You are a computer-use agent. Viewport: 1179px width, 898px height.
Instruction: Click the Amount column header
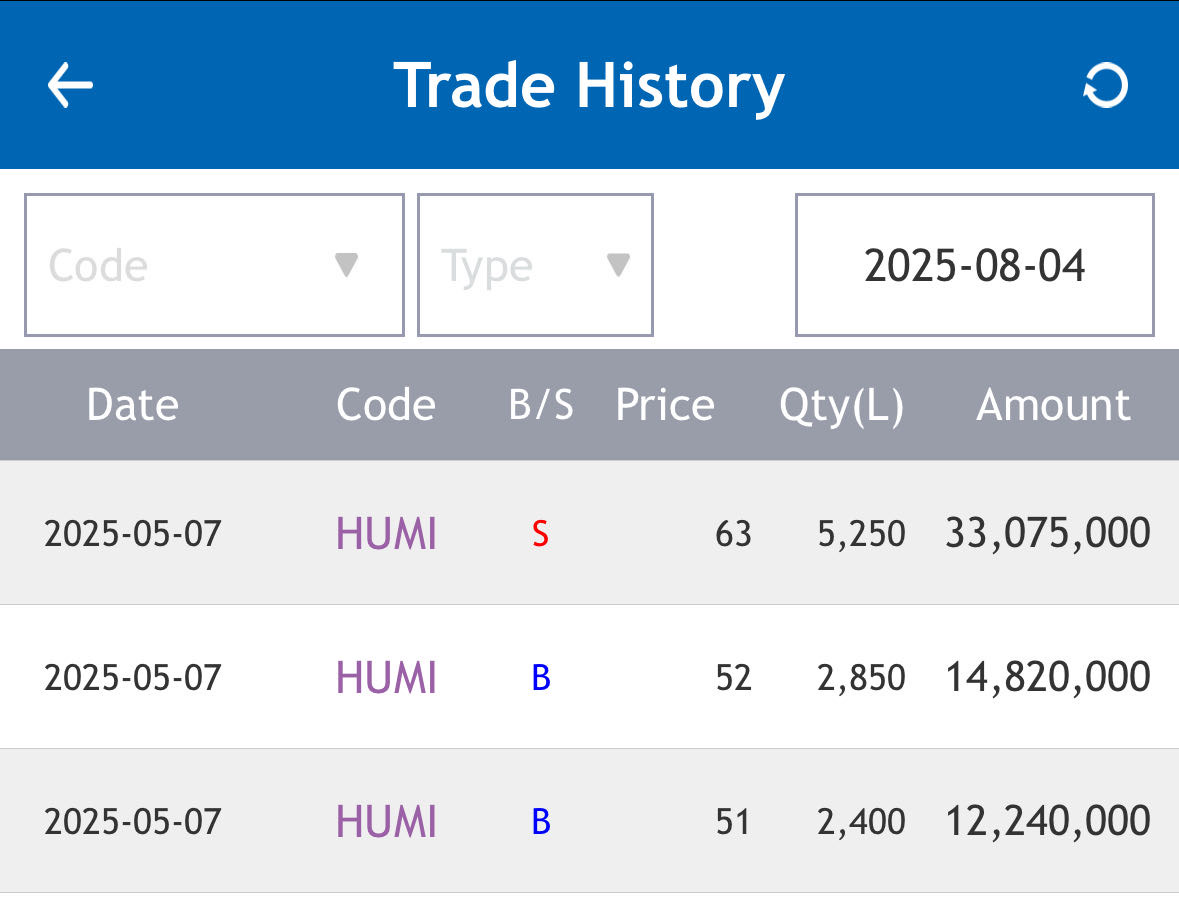click(x=1053, y=405)
